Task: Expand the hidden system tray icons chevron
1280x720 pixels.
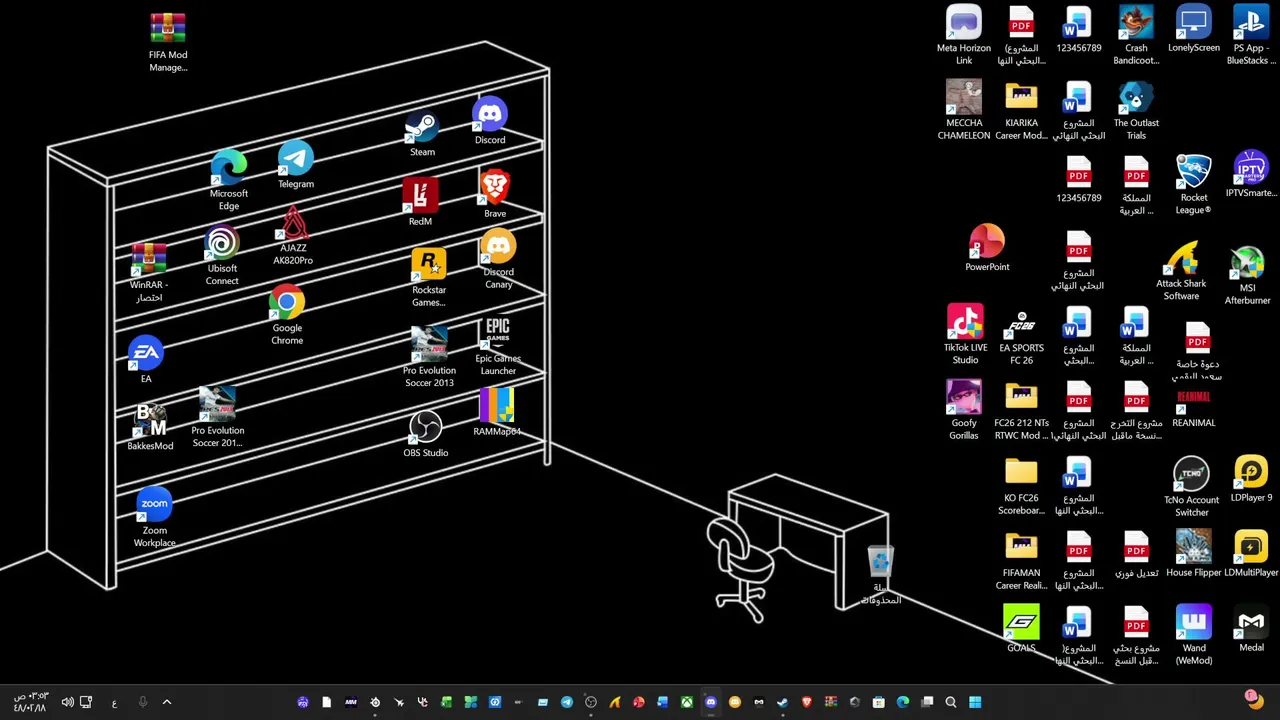Action: point(167,702)
